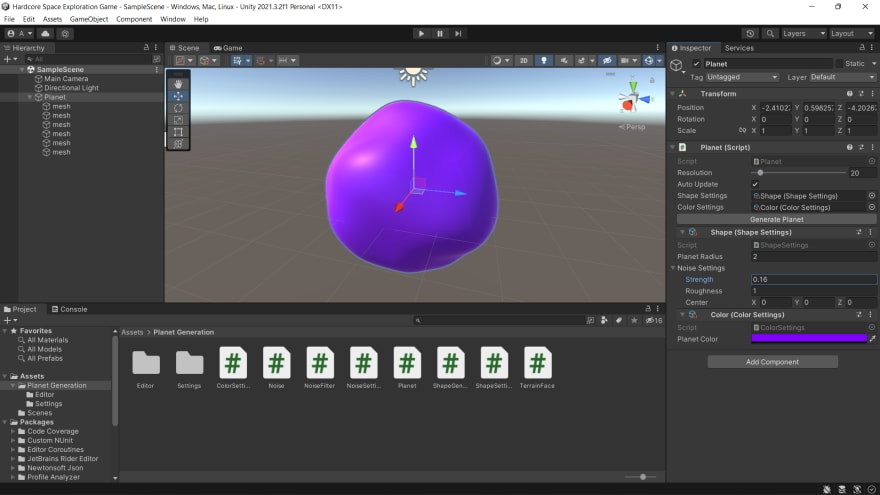Collapse the Planet hierarchy item
This screenshot has width=880, height=495.
[30, 97]
